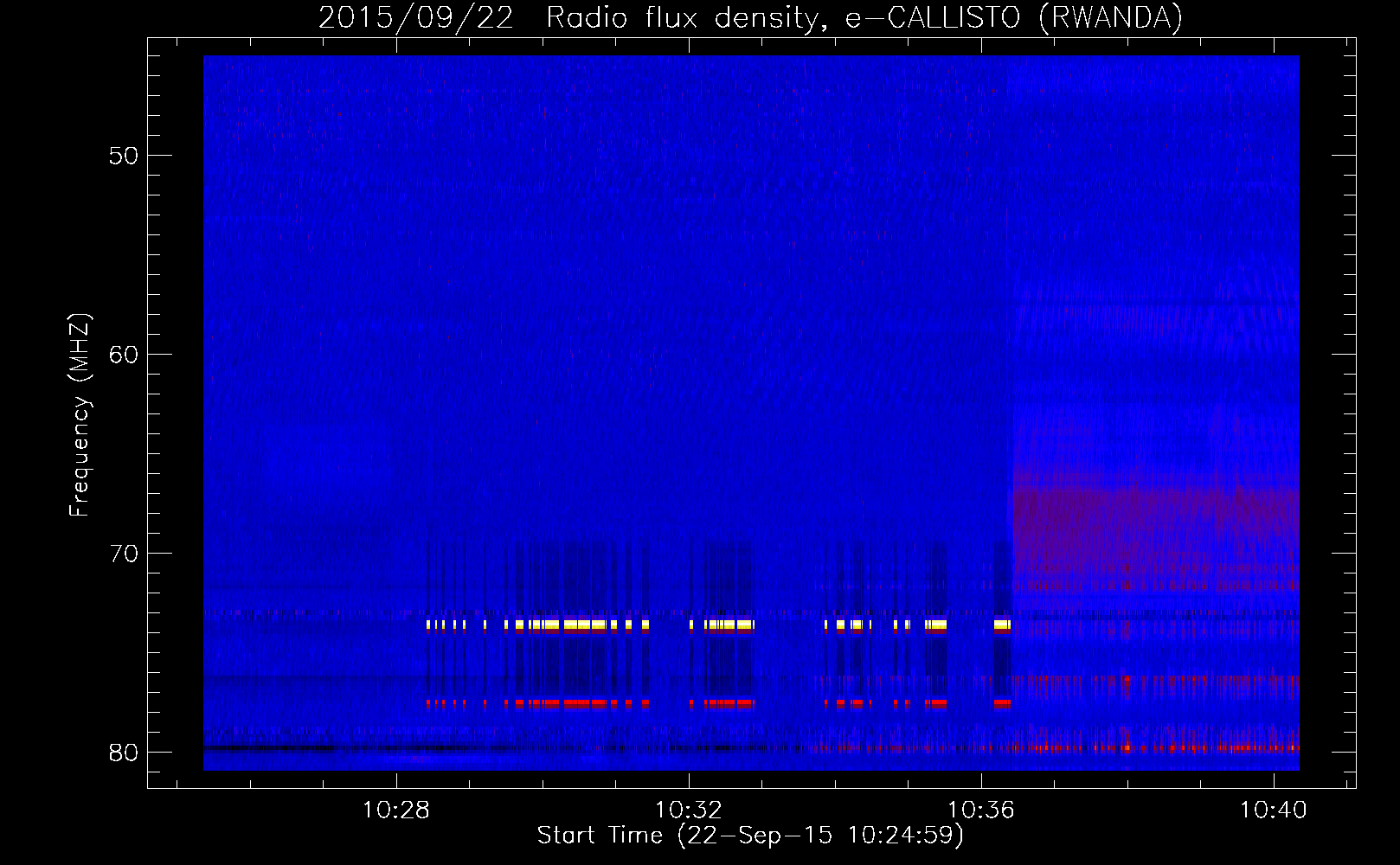Click the time tick label '10:28'

(396, 811)
